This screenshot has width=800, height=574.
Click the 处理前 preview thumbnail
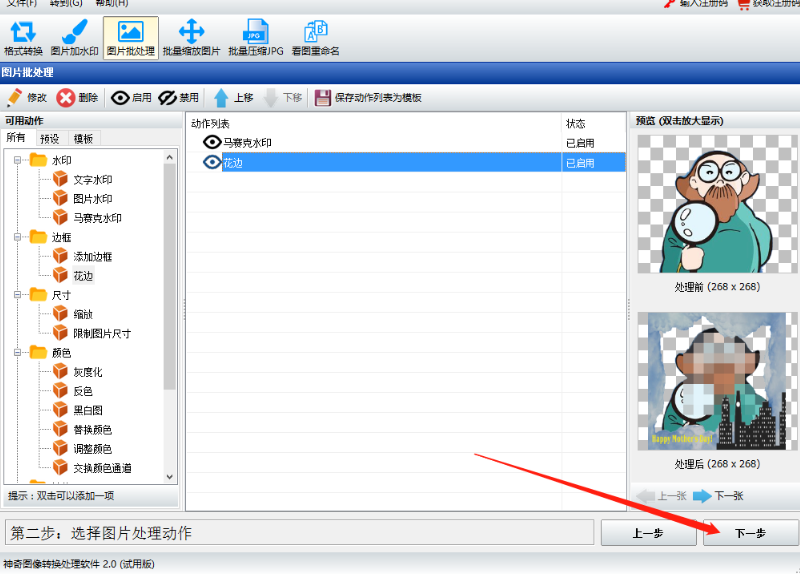717,204
